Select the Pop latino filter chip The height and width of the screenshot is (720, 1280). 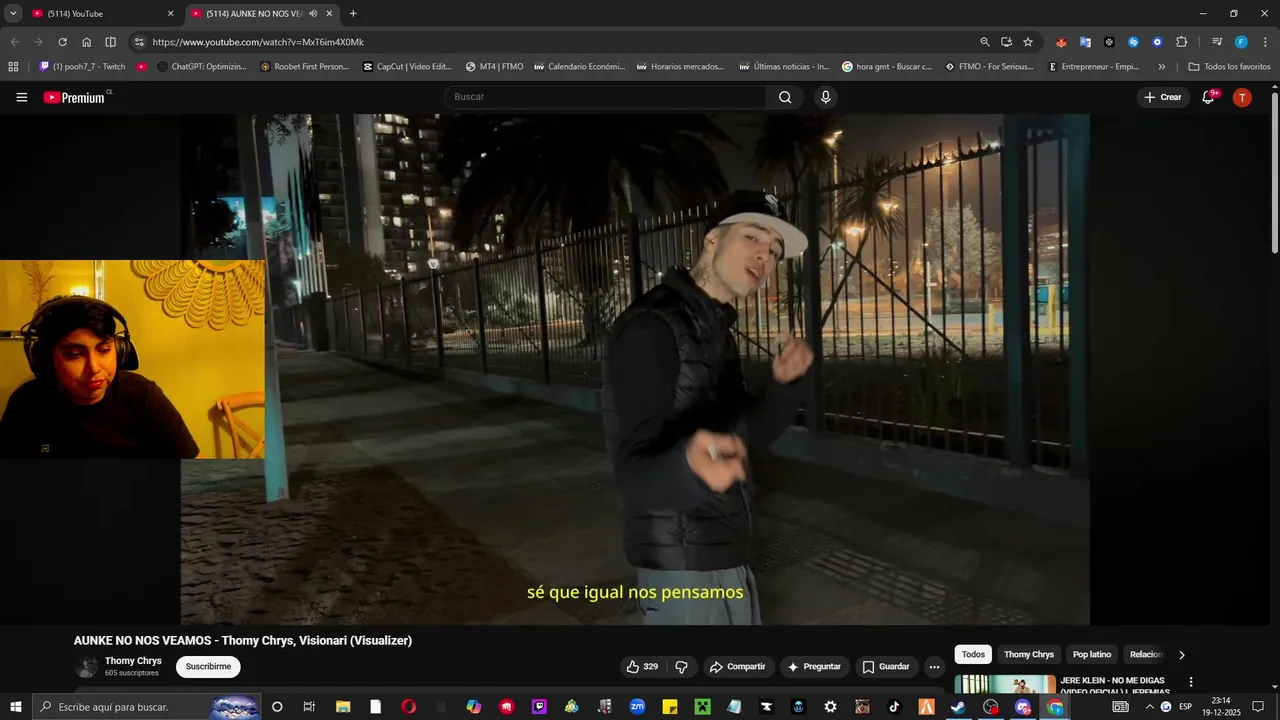pos(1092,655)
